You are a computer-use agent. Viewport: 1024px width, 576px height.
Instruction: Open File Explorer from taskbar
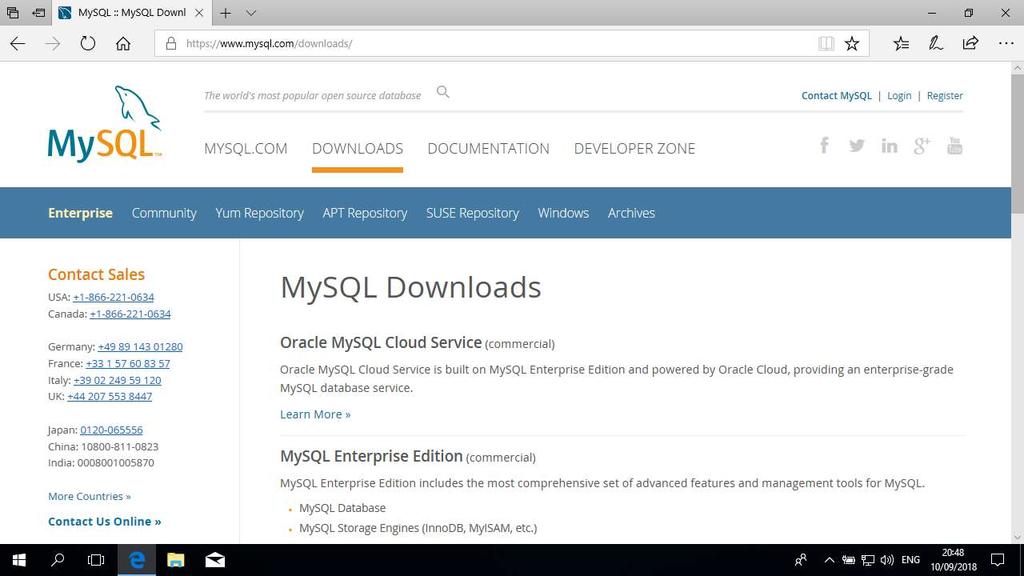coord(176,560)
